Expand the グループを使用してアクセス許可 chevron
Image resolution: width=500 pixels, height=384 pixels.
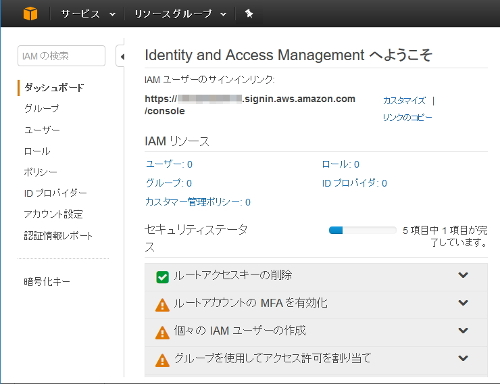point(463,358)
